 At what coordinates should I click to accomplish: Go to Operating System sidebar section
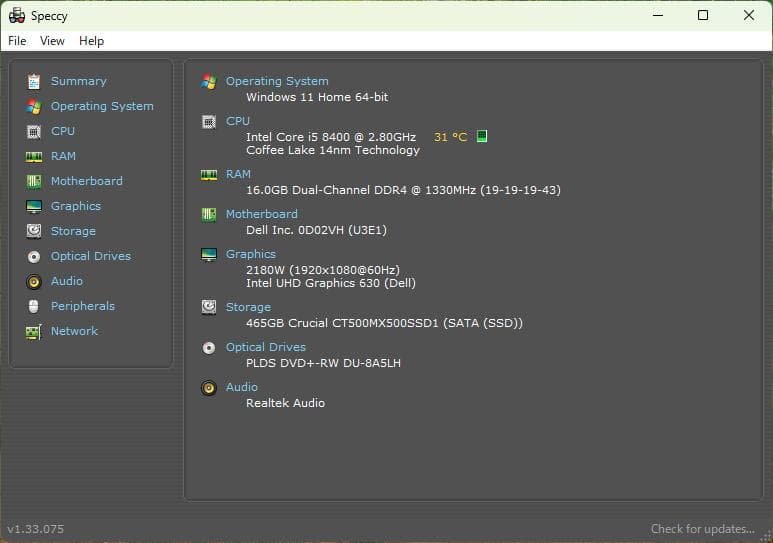pyautogui.click(x=102, y=106)
